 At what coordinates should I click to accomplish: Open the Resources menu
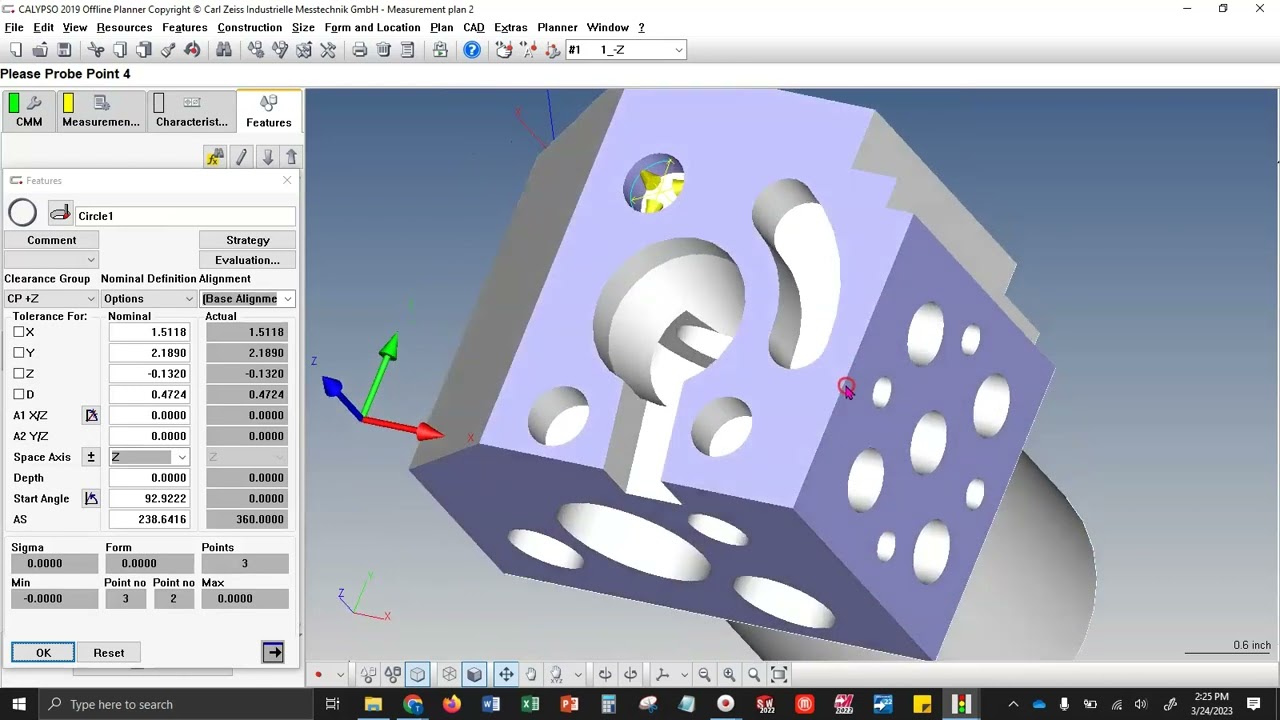(x=124, y=27)
